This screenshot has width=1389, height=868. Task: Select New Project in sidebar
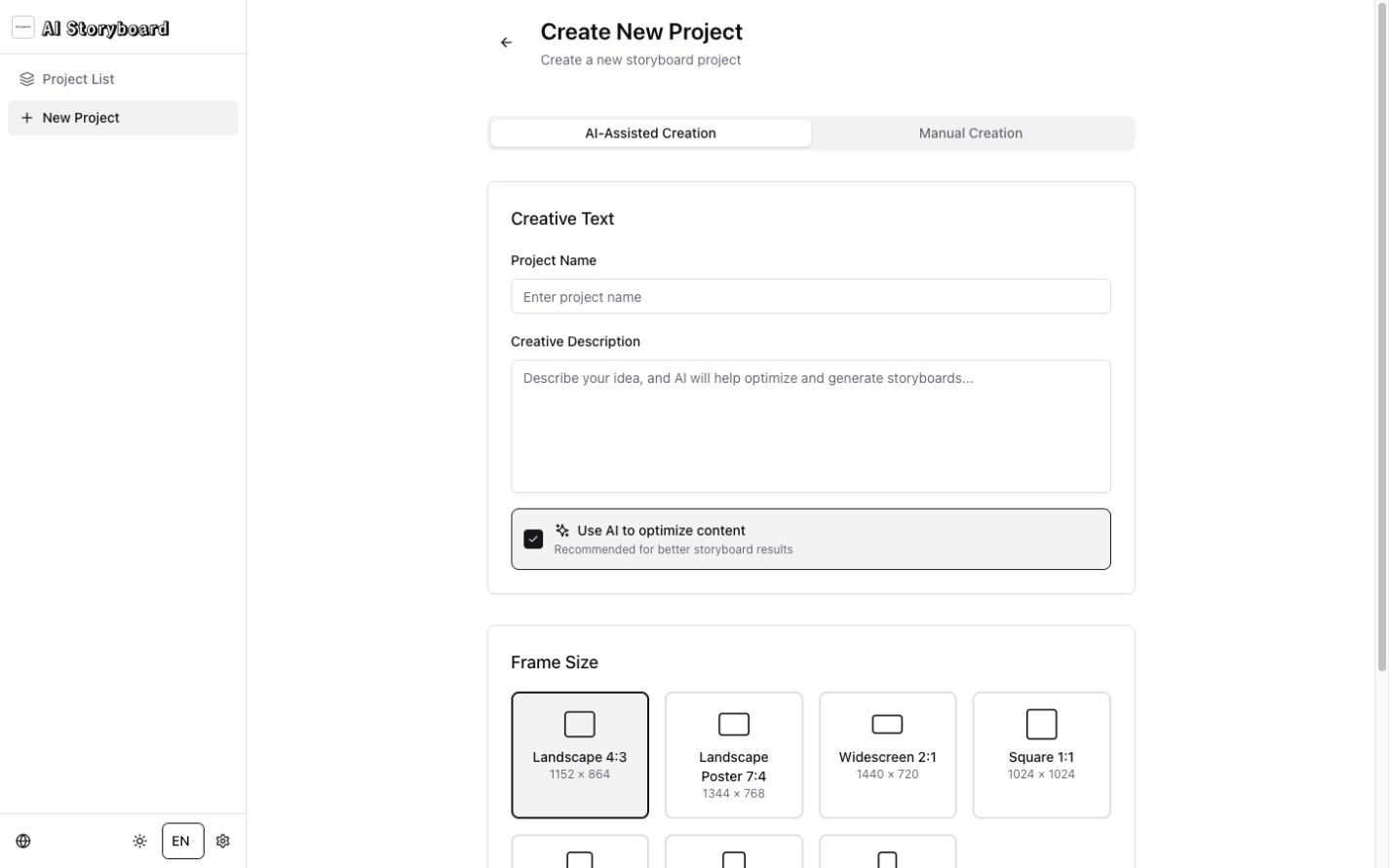point(123,118)
